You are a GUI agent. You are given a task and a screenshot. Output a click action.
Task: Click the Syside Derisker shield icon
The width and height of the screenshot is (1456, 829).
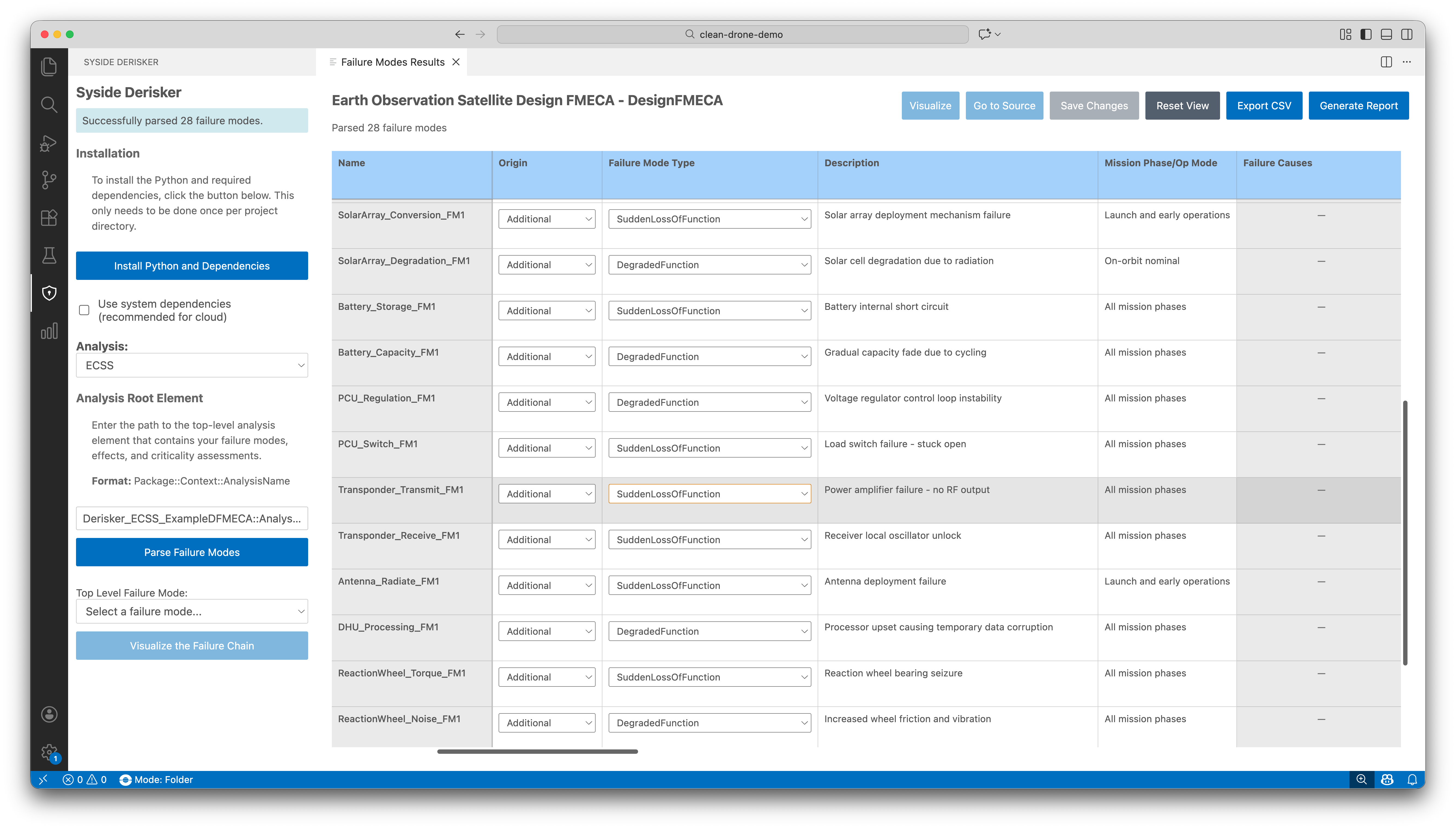pyautogui.click(x=49, y=293)
